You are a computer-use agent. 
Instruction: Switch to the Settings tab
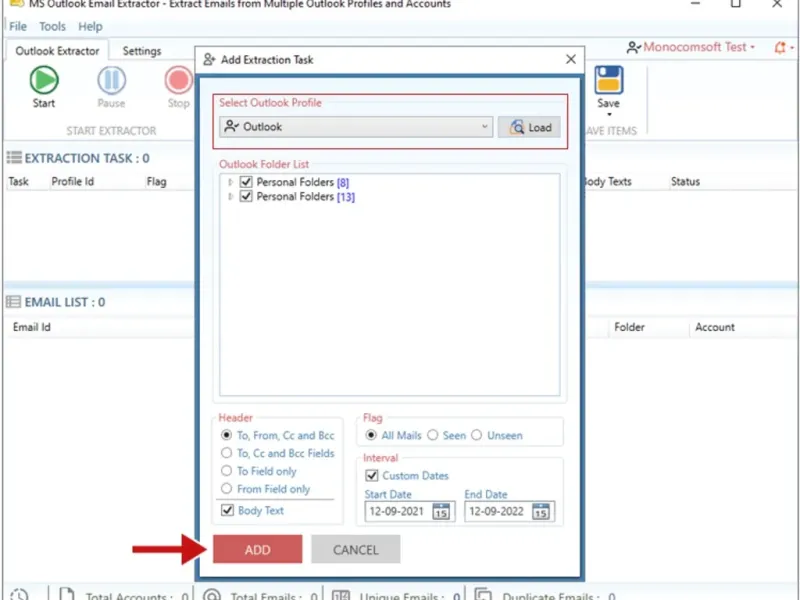point(142,51)
